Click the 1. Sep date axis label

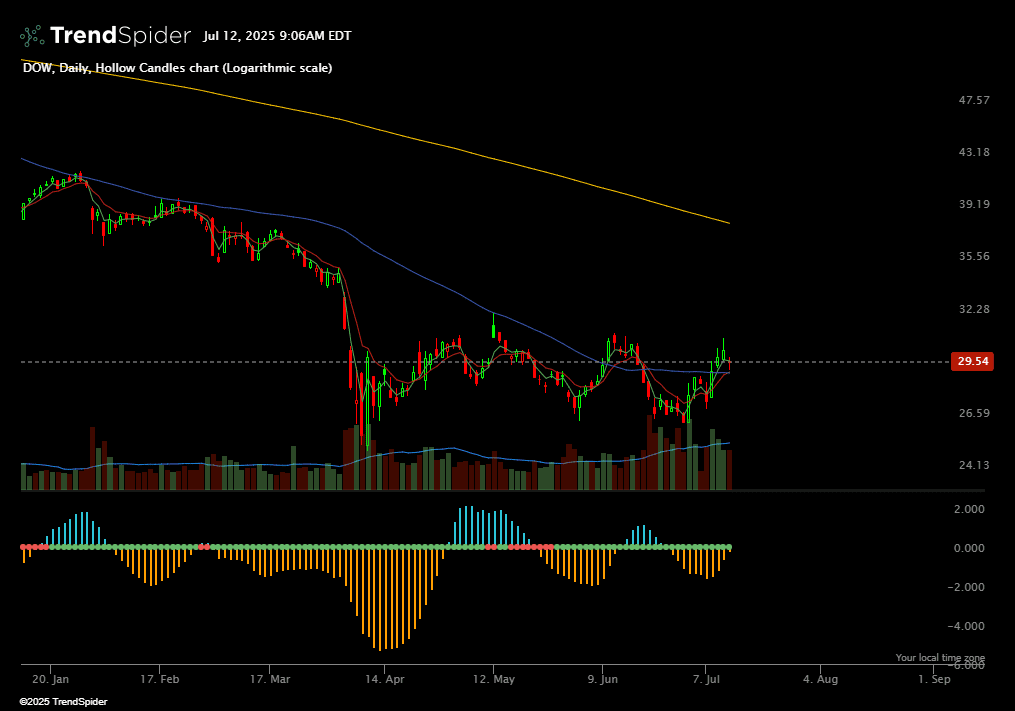click(934, 678)
